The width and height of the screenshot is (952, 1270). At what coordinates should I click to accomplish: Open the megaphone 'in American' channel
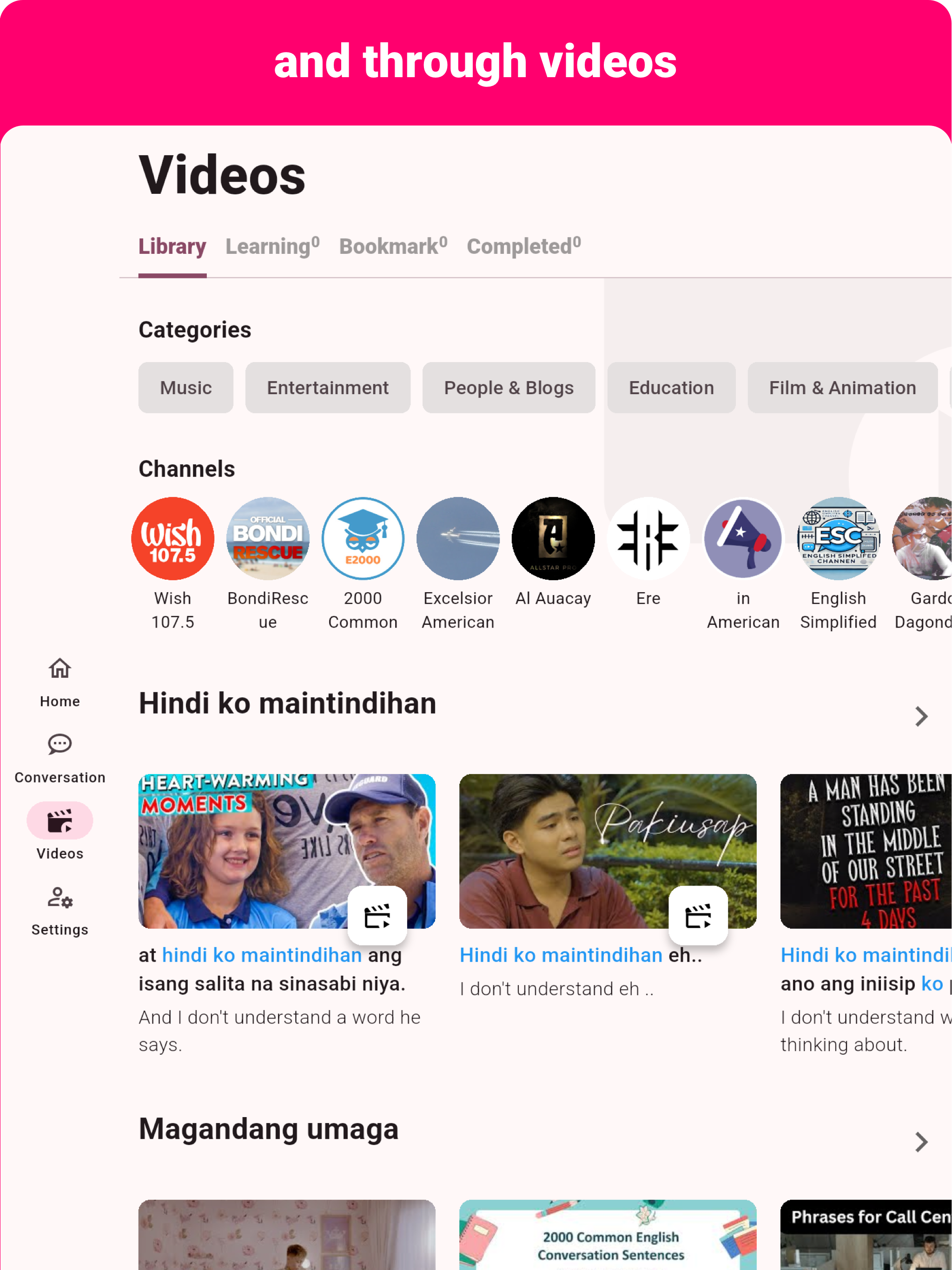[743, 539]
